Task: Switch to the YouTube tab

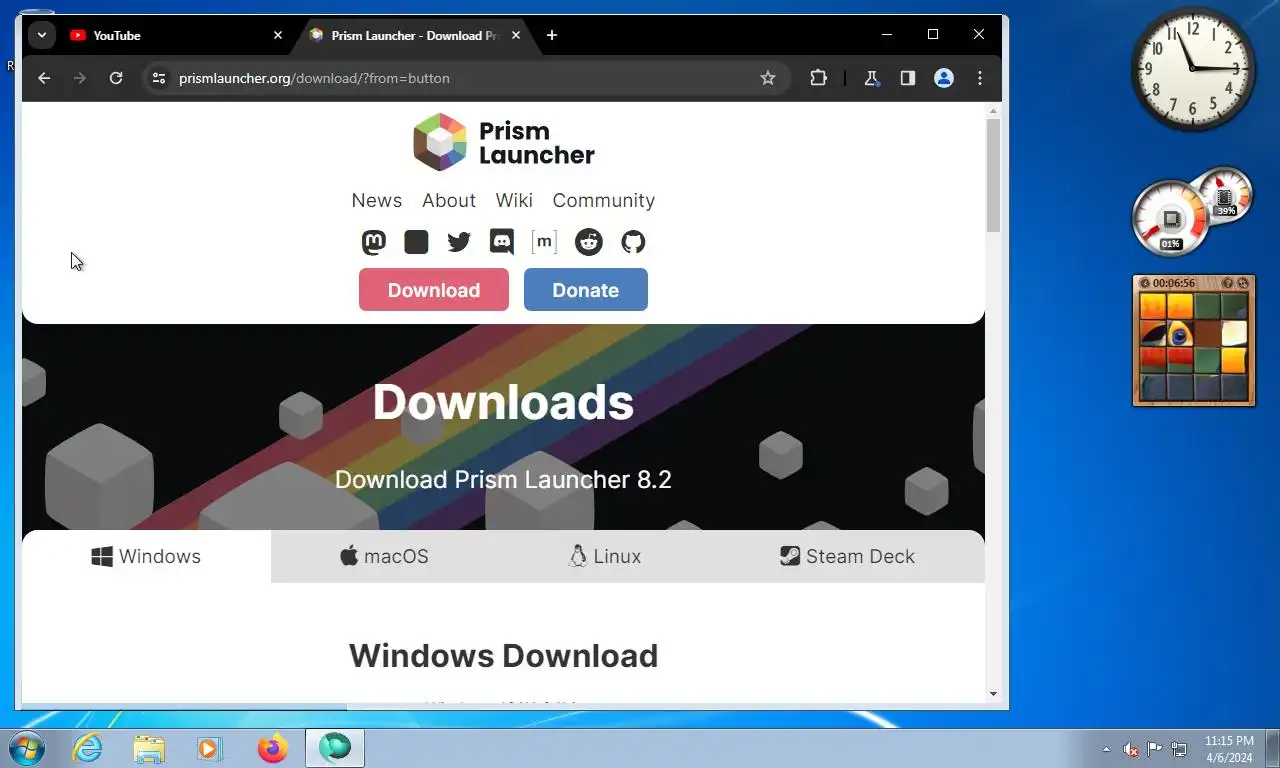Action: click(x=175, y=35)
